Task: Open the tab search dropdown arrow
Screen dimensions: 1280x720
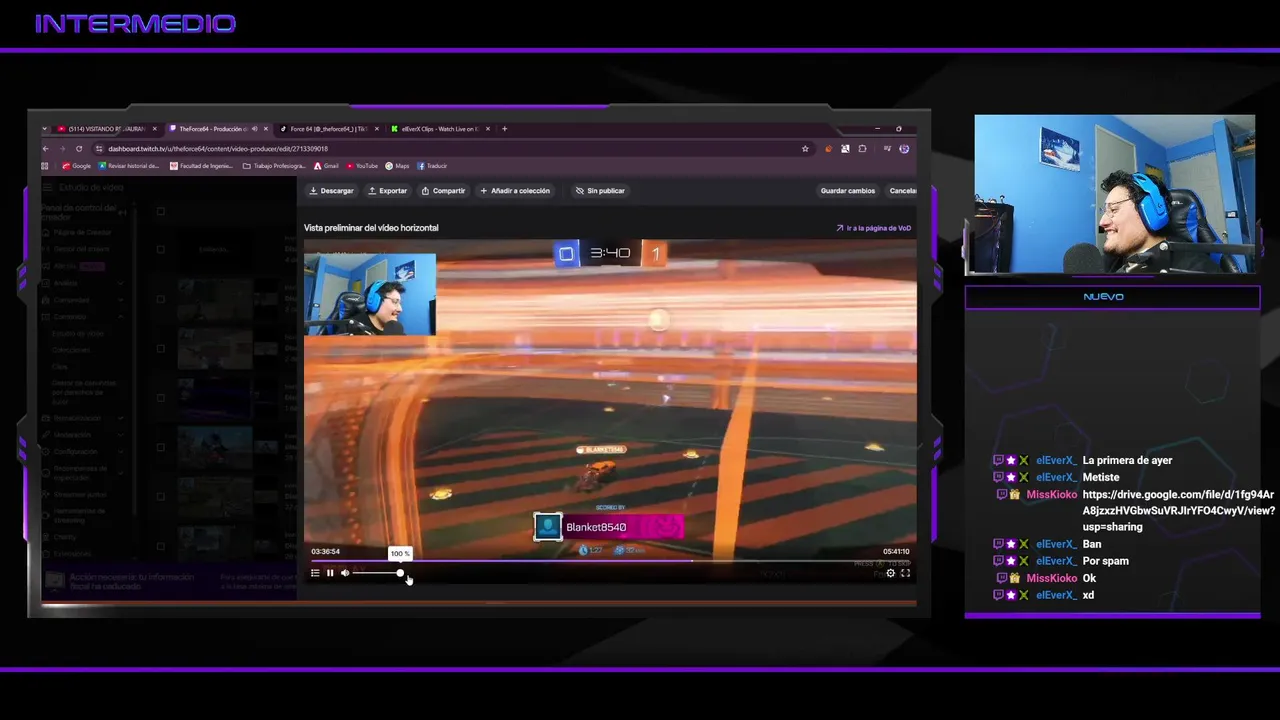Action: (x=45, y=129)
